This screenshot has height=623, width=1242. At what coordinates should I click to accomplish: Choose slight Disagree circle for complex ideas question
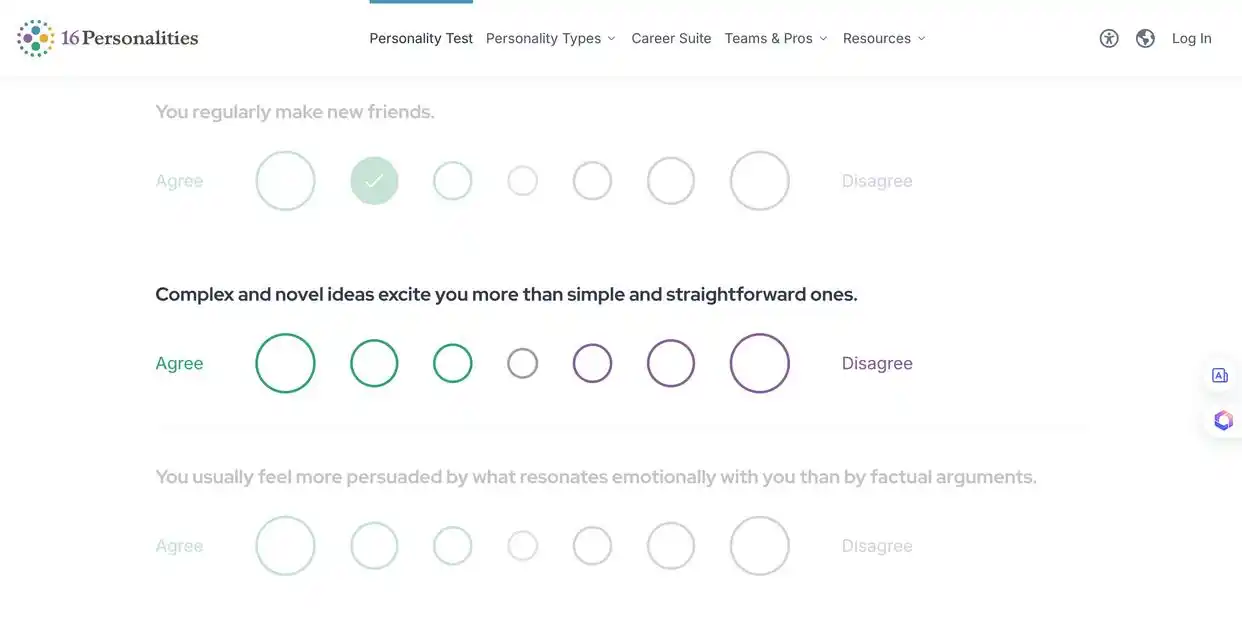click(x=592, y=363)
